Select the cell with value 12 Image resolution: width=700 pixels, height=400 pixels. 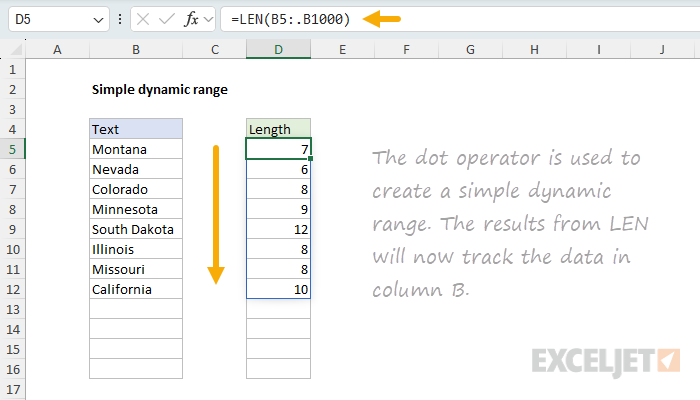(x=278, y=229)
